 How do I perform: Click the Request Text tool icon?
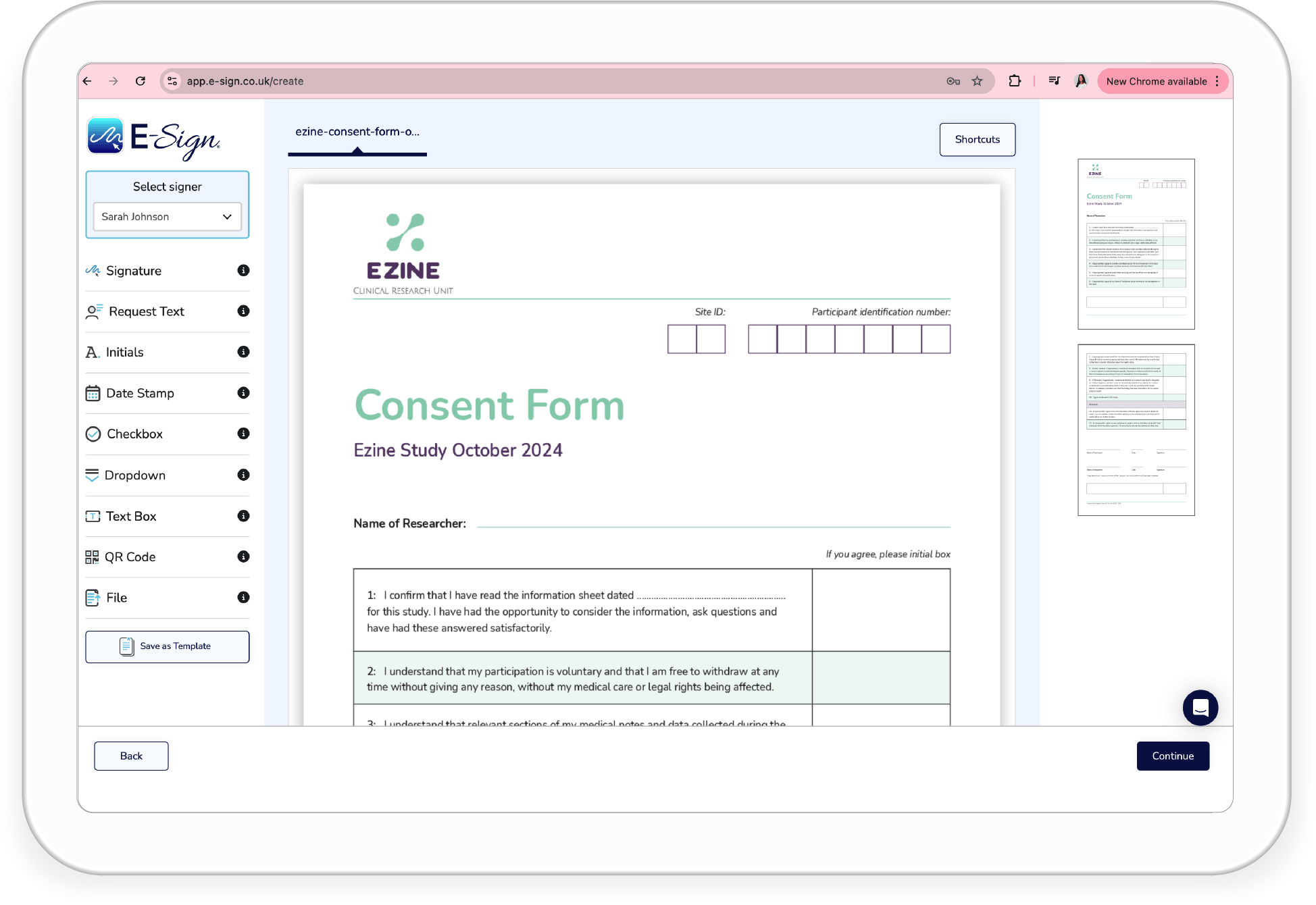coord(94,311)
